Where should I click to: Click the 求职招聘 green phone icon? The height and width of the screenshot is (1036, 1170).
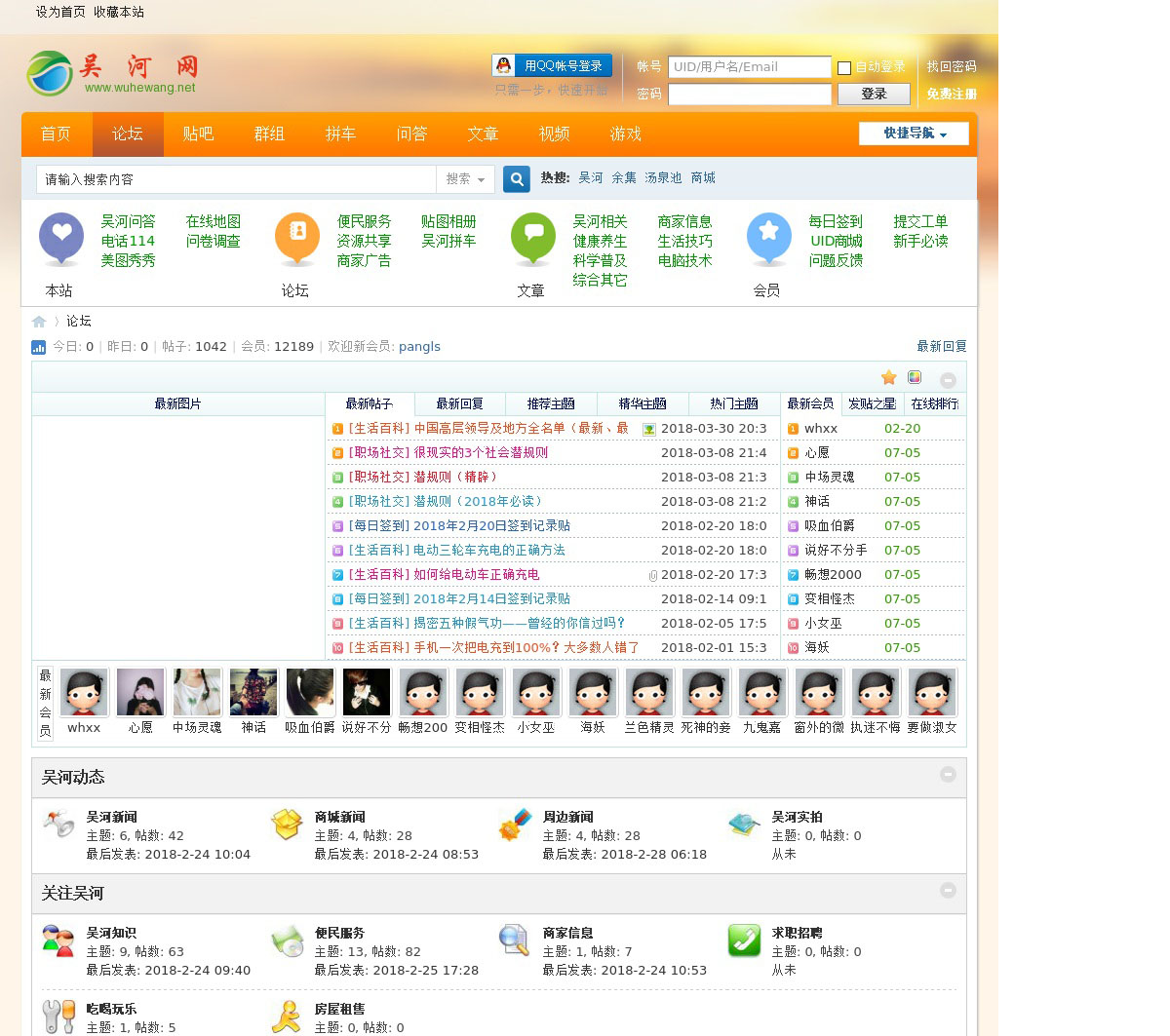click(744, 940)
